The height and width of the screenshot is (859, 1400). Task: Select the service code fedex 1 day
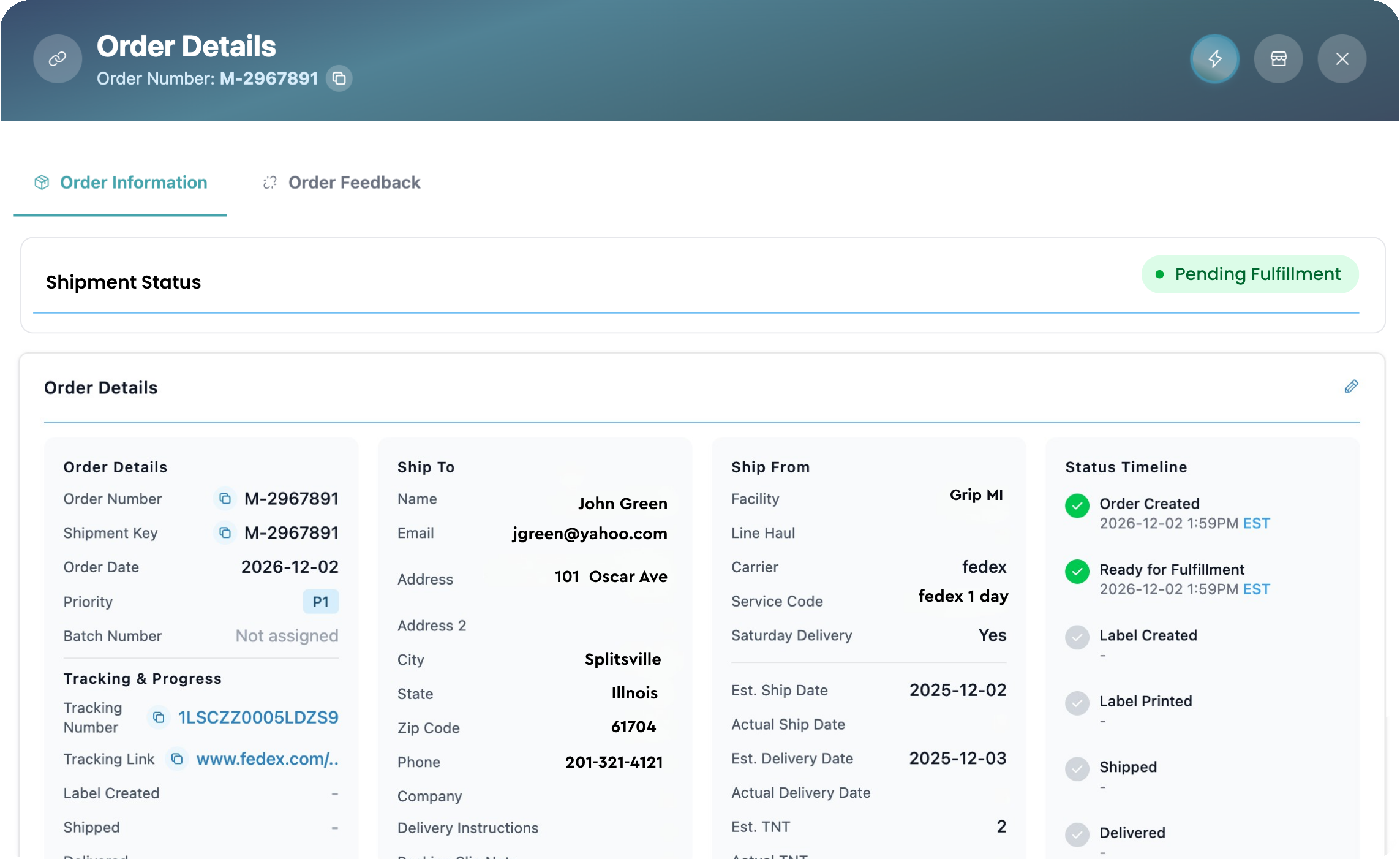(963, 596)
